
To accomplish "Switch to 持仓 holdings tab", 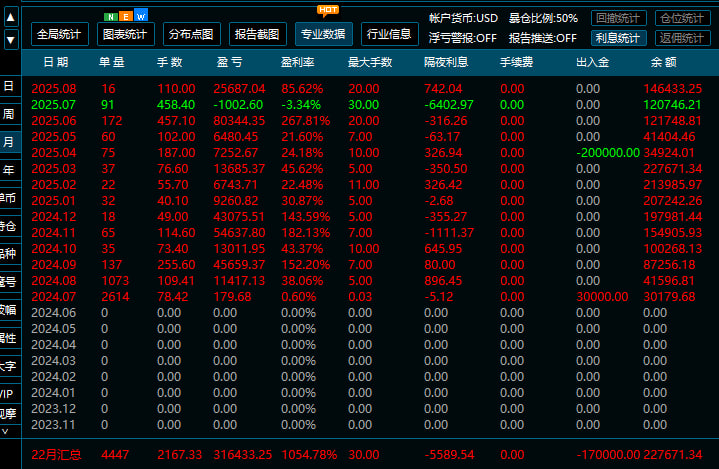I will click(9, 226).
